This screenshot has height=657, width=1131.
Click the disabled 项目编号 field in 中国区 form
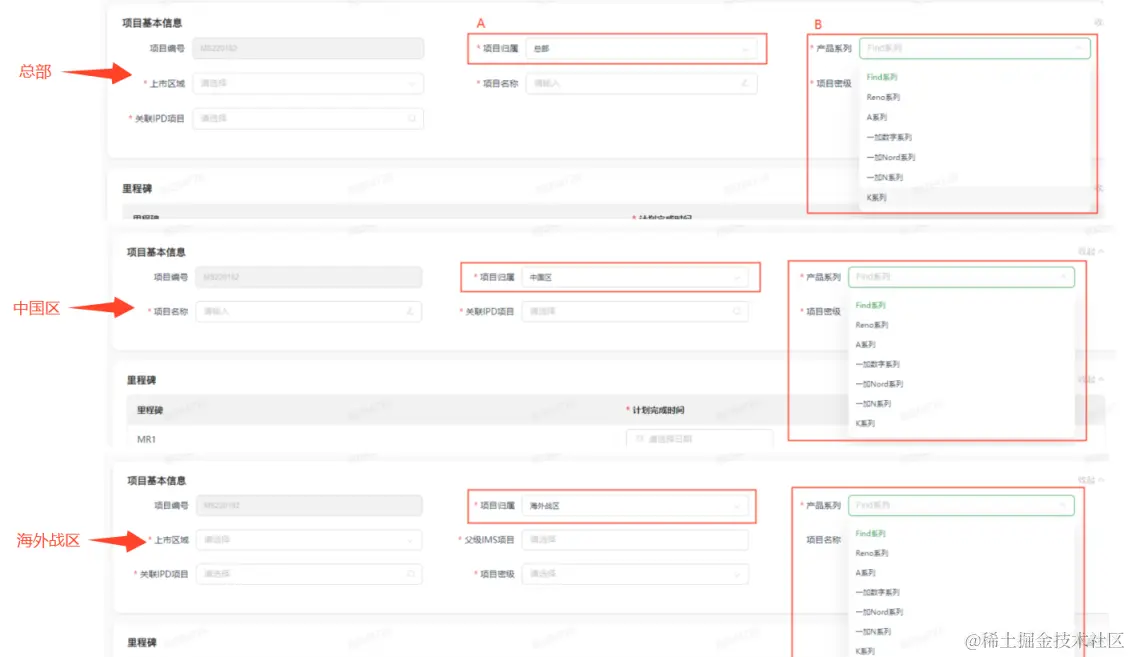309,277
